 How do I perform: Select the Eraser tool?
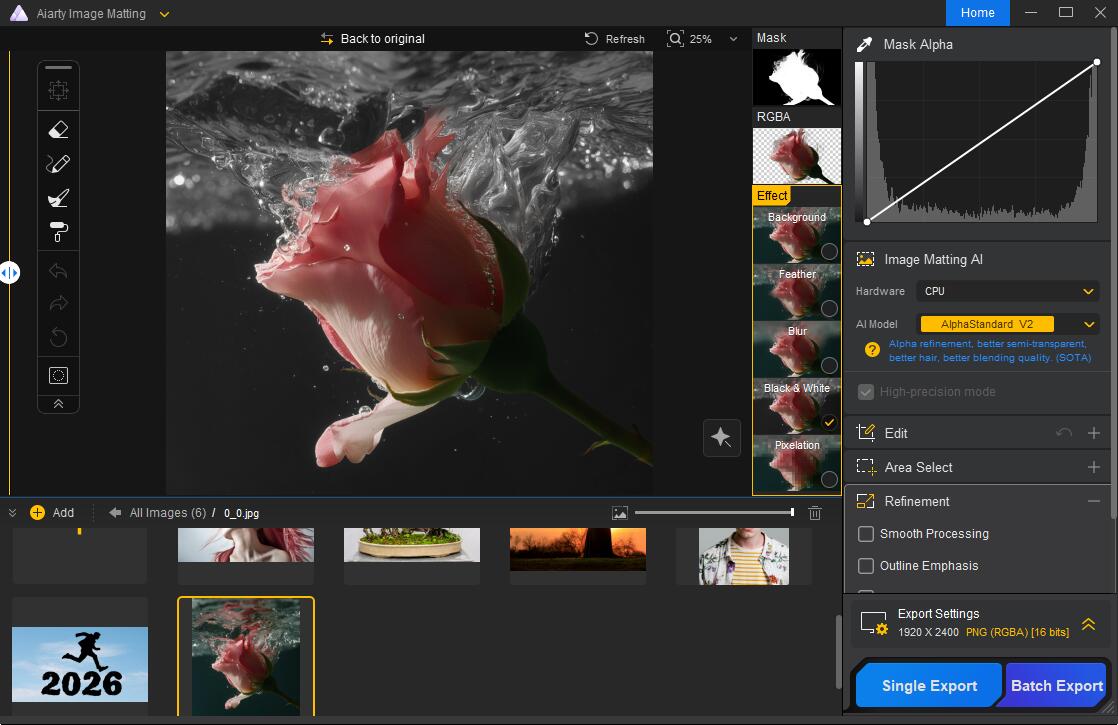58,130
